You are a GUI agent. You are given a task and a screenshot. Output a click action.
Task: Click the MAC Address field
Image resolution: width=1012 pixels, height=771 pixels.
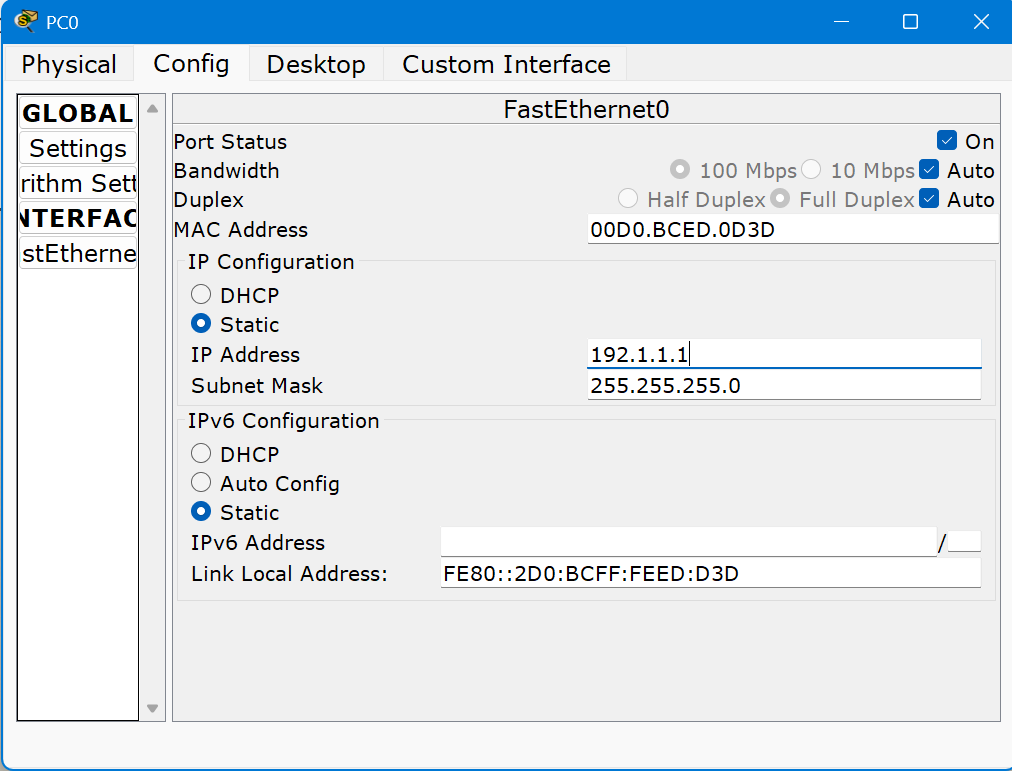pyautogui.click(x=792, y=230)
